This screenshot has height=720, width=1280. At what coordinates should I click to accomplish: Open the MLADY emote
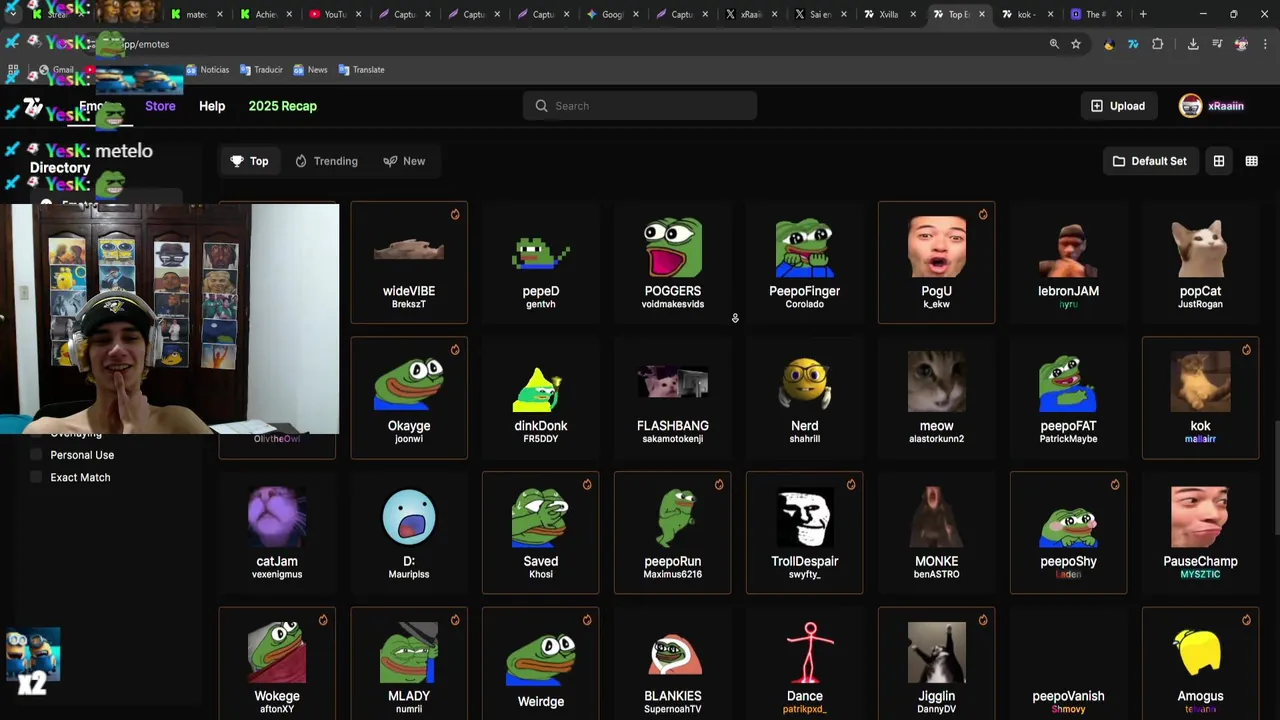point(409,664)
